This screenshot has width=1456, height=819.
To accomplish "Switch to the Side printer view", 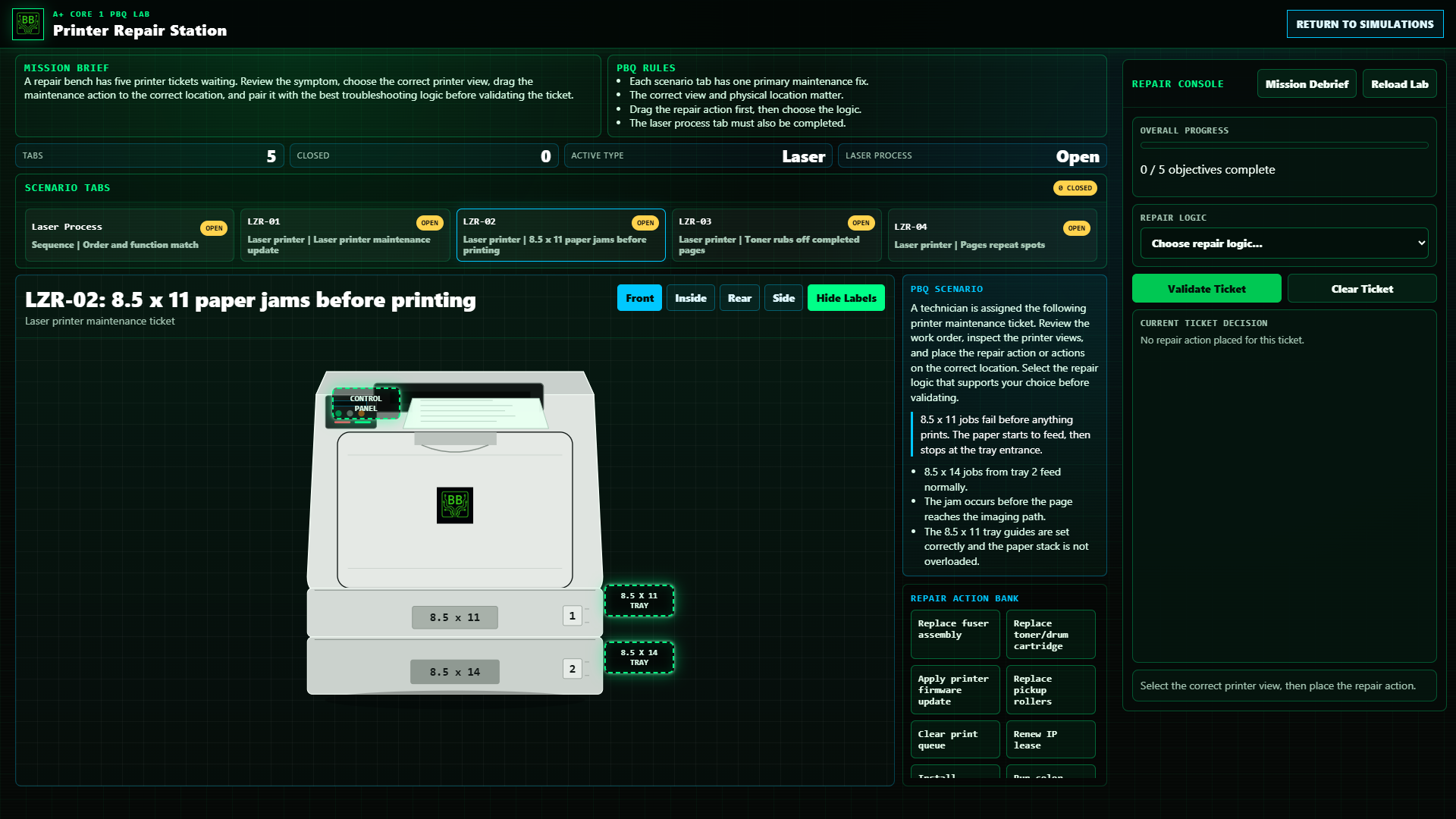I will pos(783,298).
